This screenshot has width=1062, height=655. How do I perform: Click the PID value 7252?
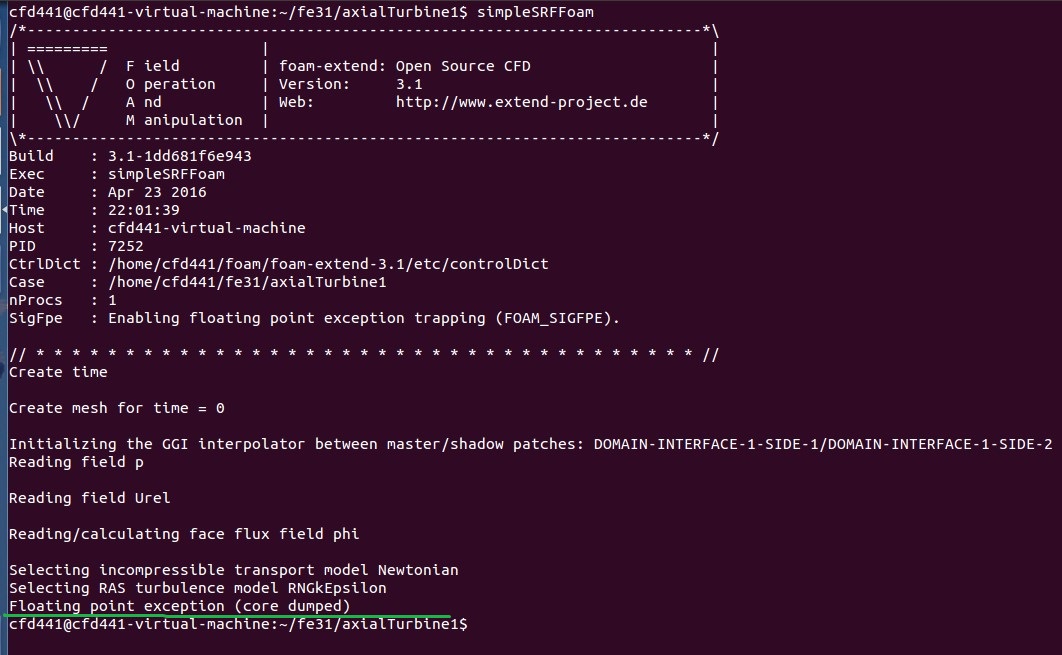pos(125,247)
